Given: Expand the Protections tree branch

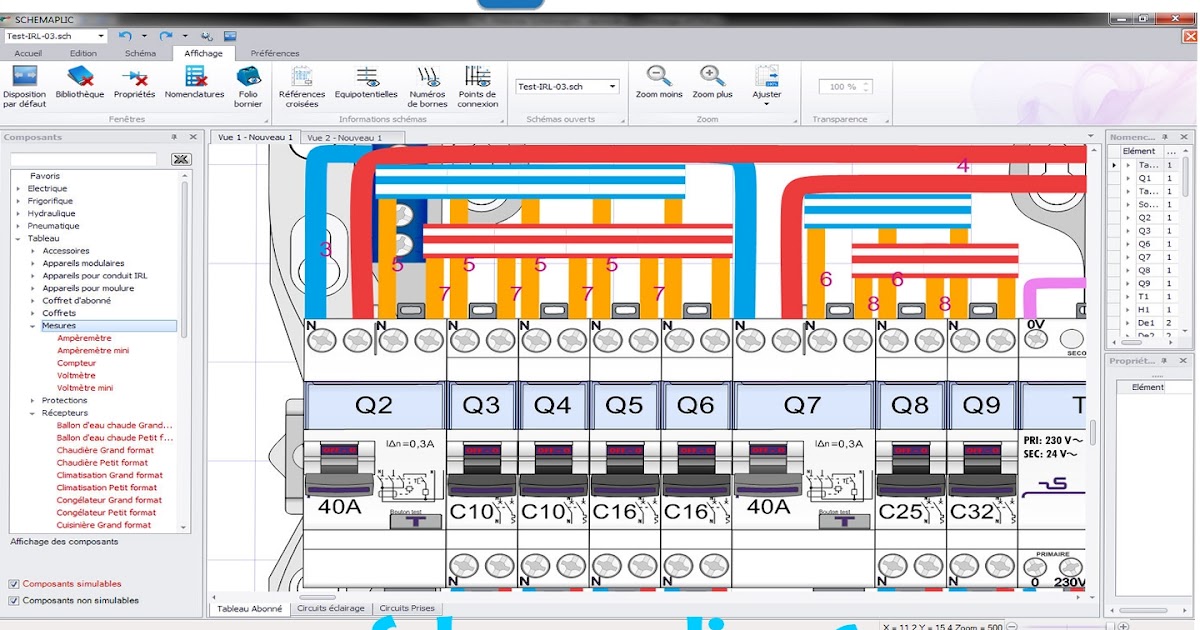Looking at the screenshot, I should pos(31,399).
